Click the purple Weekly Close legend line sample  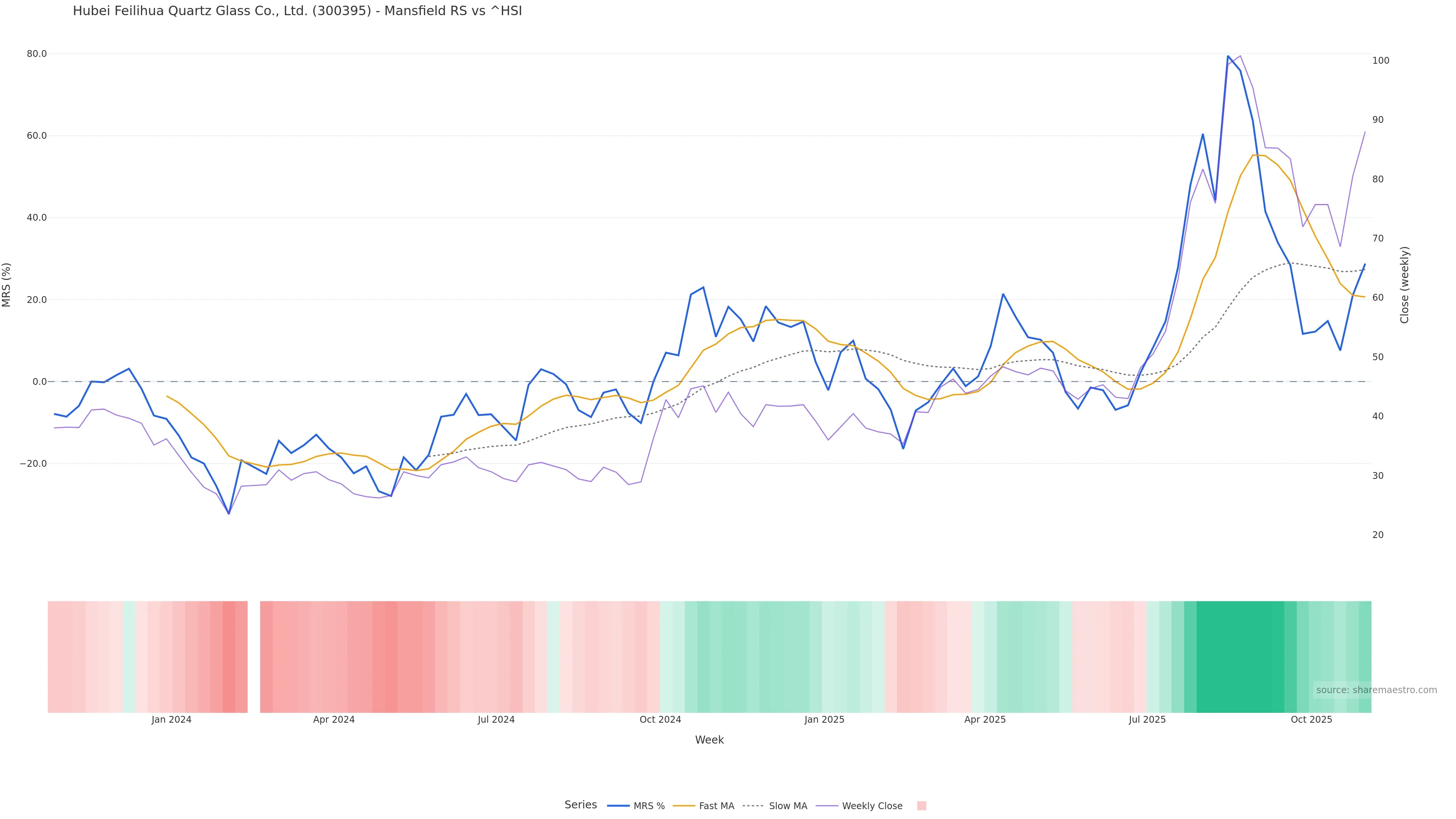tap(827, 806)
